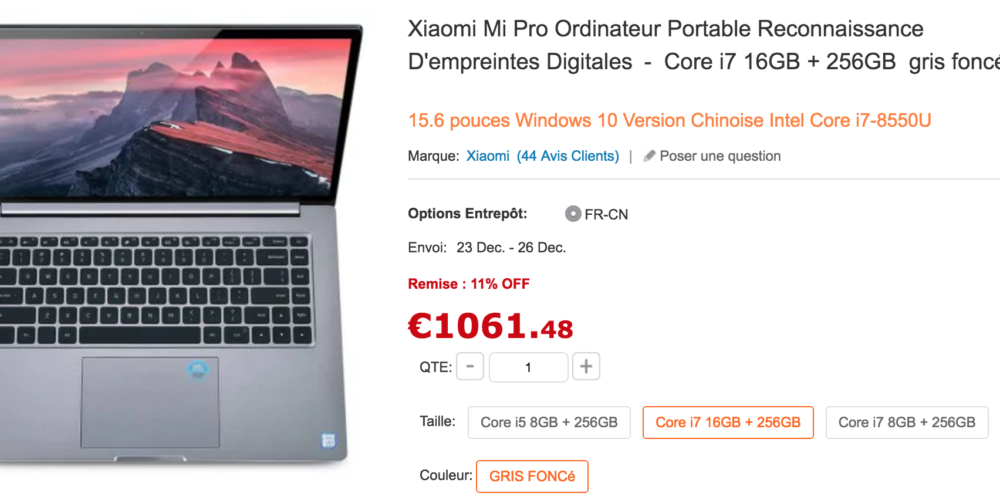Click the Remise : 11% OFF label
Viewport: 1000px width, 500px height.
pyautogui.click(x=469, y=284)
